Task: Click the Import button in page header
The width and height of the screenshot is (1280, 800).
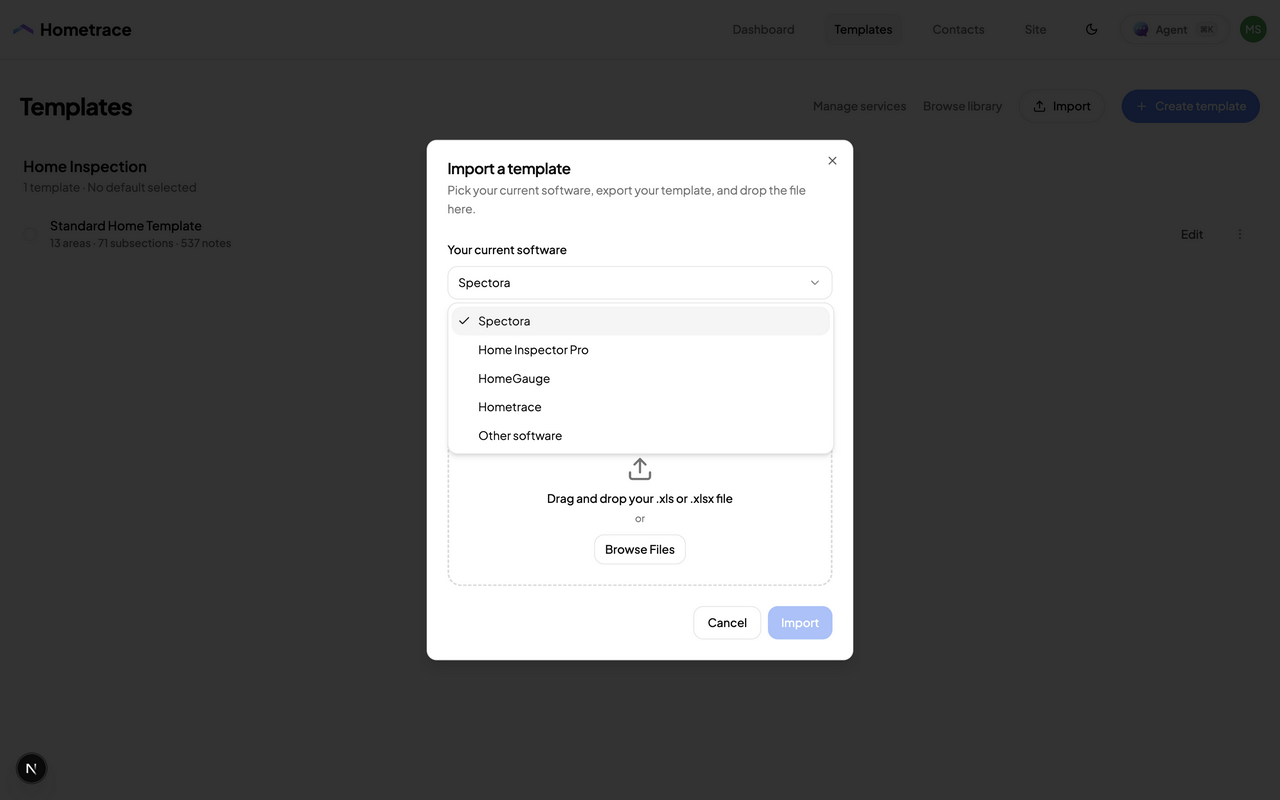Action: [x=1062, y=106]
